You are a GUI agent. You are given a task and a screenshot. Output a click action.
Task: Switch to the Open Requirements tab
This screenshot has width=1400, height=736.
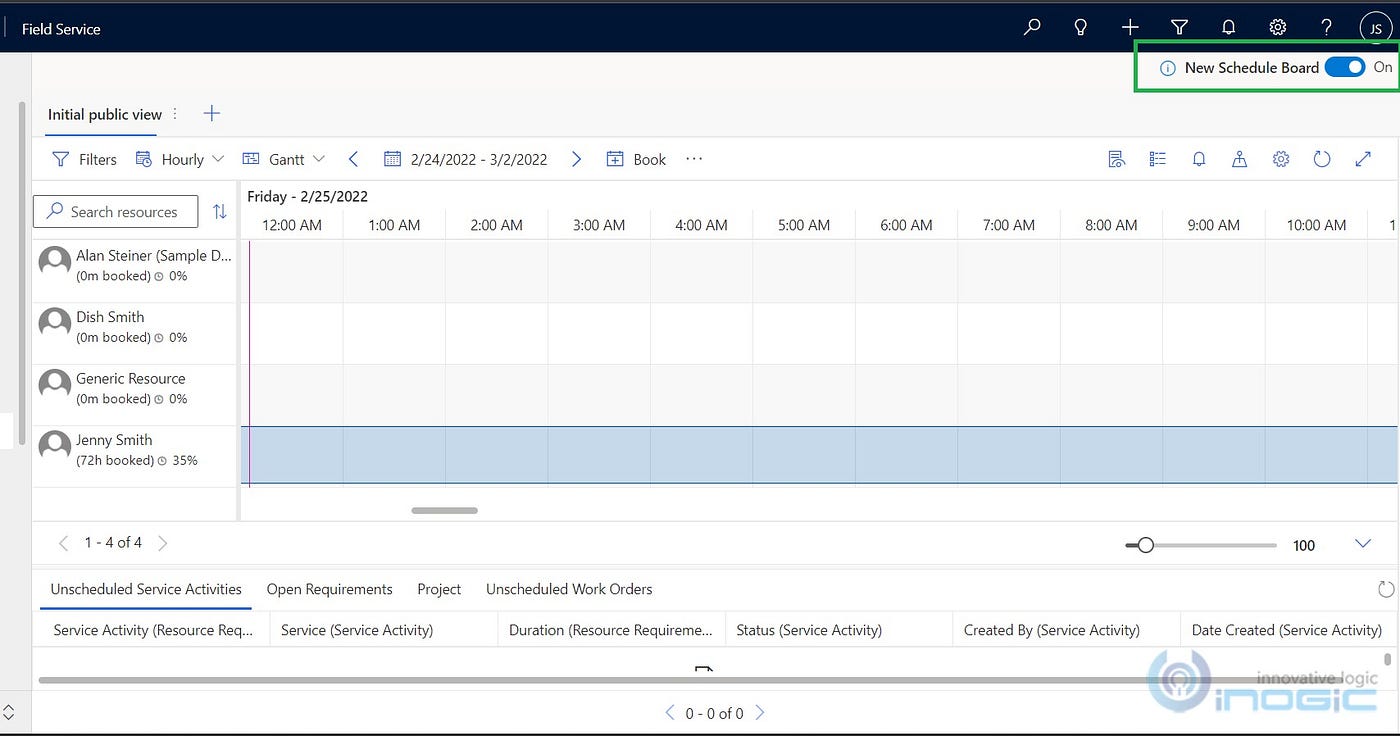click(x=329, y=589)
